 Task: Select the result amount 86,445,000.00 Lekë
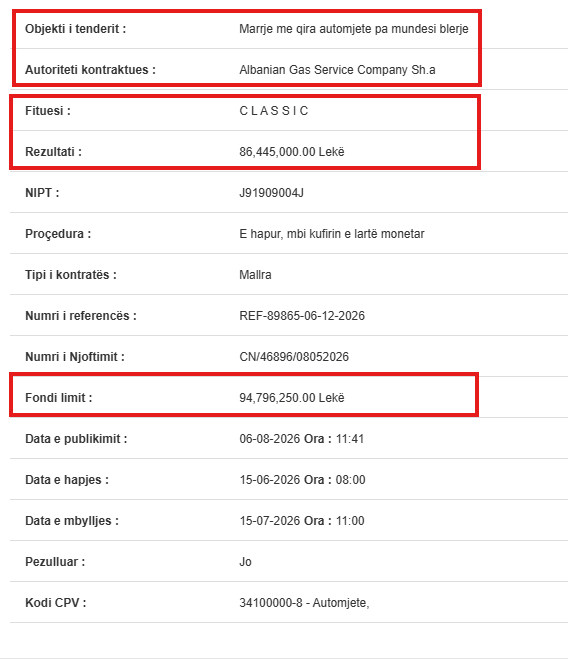[291, 152]
